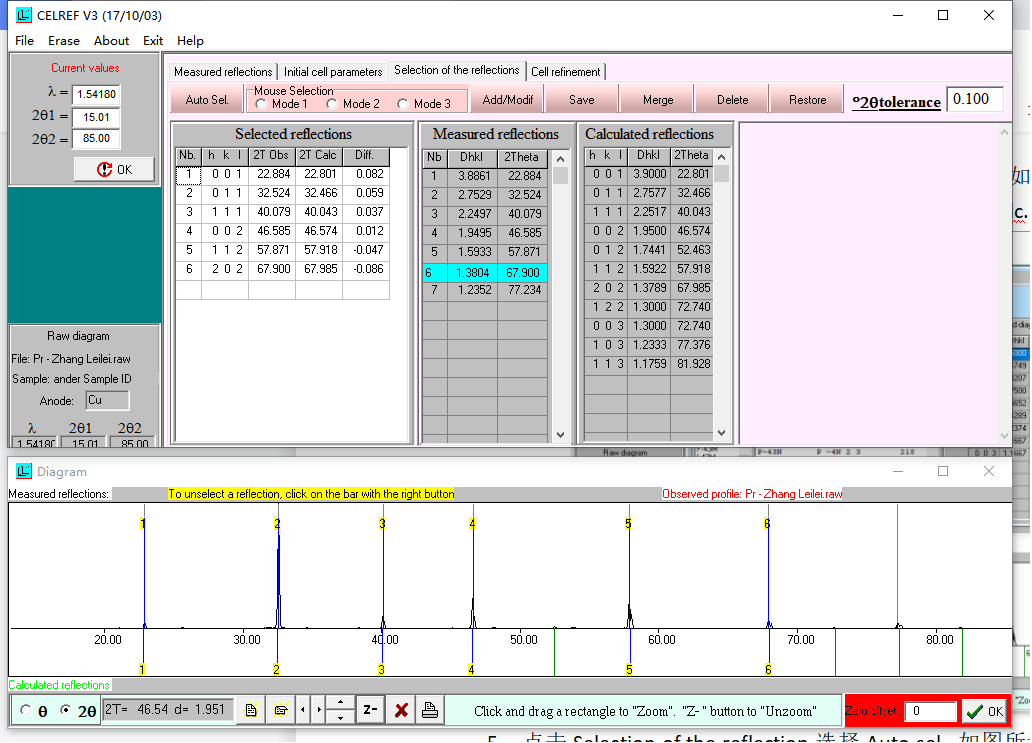The height and width of the screenshot is (743, 1032).
Task: Click the 2θ tolerance input field
Action: (974, 99)
